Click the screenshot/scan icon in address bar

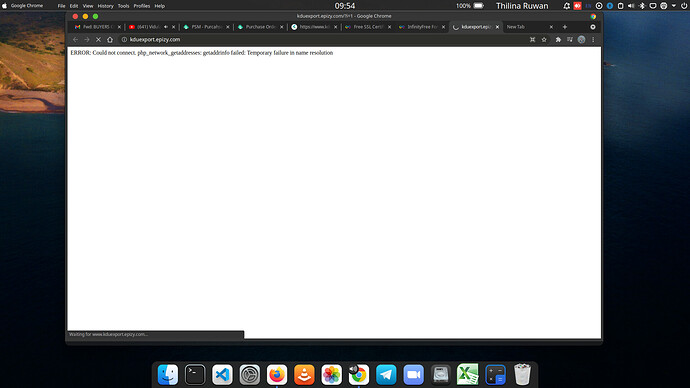pos(532,40)
